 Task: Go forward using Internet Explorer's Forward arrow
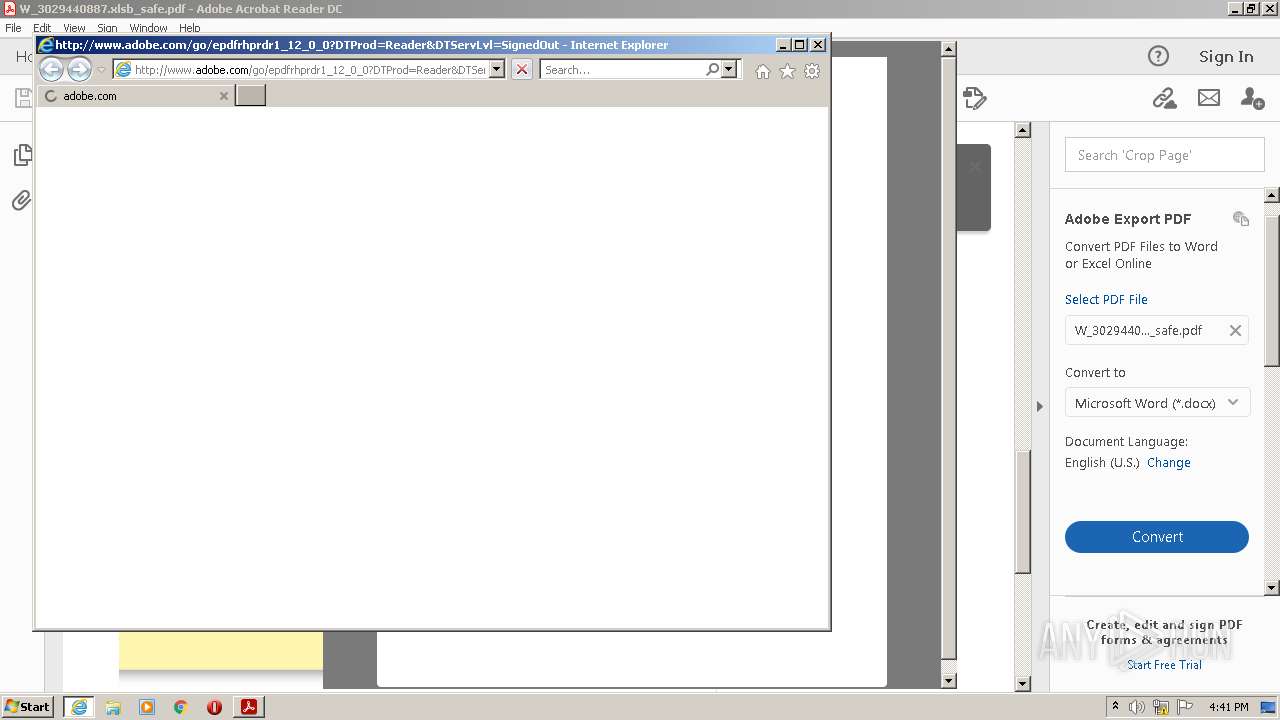[79, 69]
